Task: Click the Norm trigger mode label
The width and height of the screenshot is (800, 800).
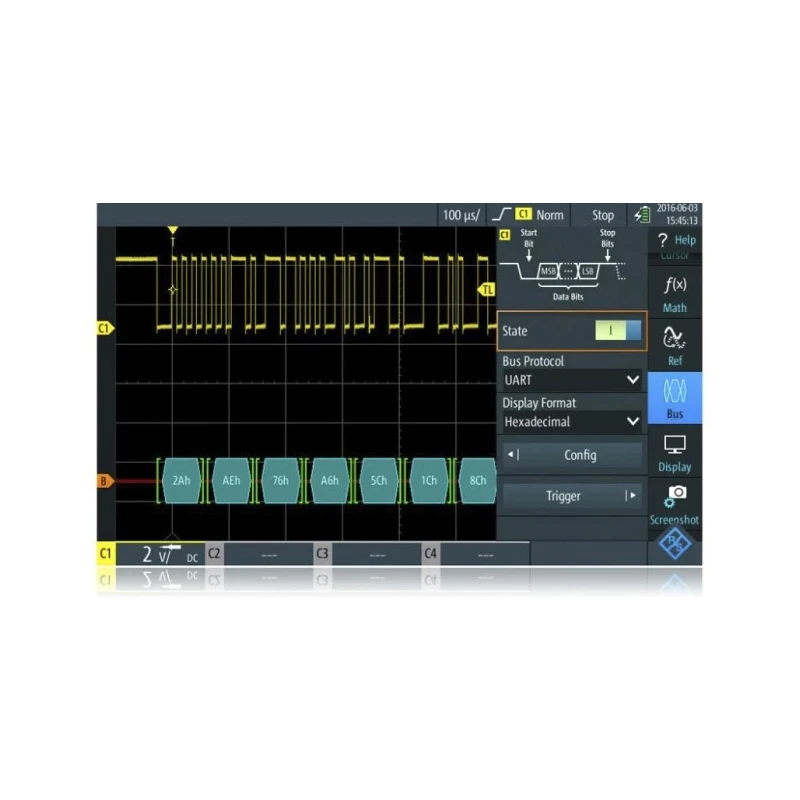Action: pos(549,215)
